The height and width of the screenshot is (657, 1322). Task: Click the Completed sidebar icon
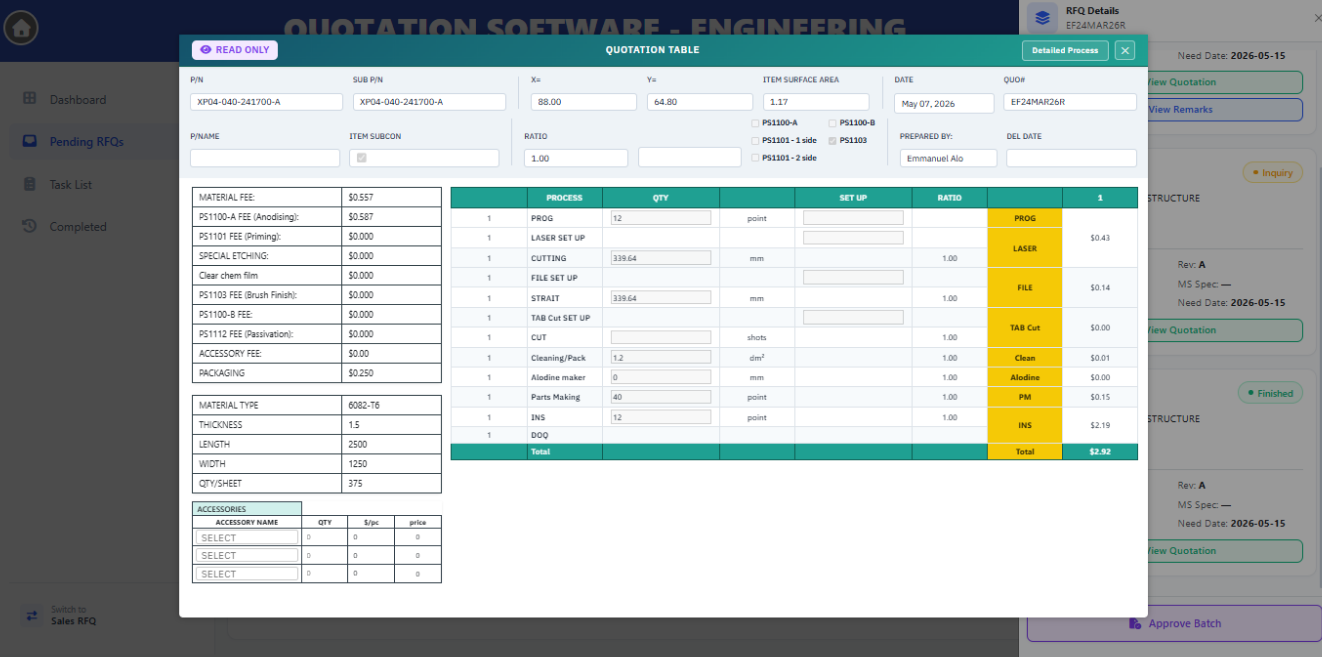30,226
